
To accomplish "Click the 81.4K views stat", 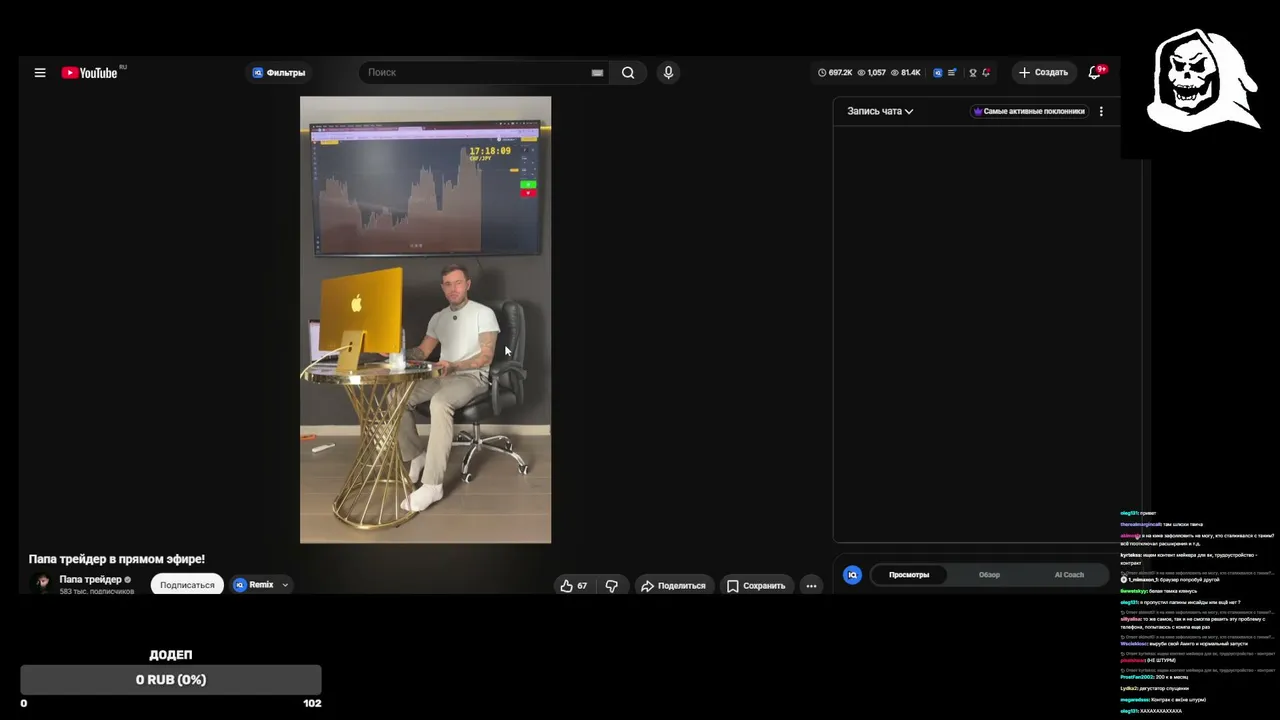I will click(x=906, y=73).
